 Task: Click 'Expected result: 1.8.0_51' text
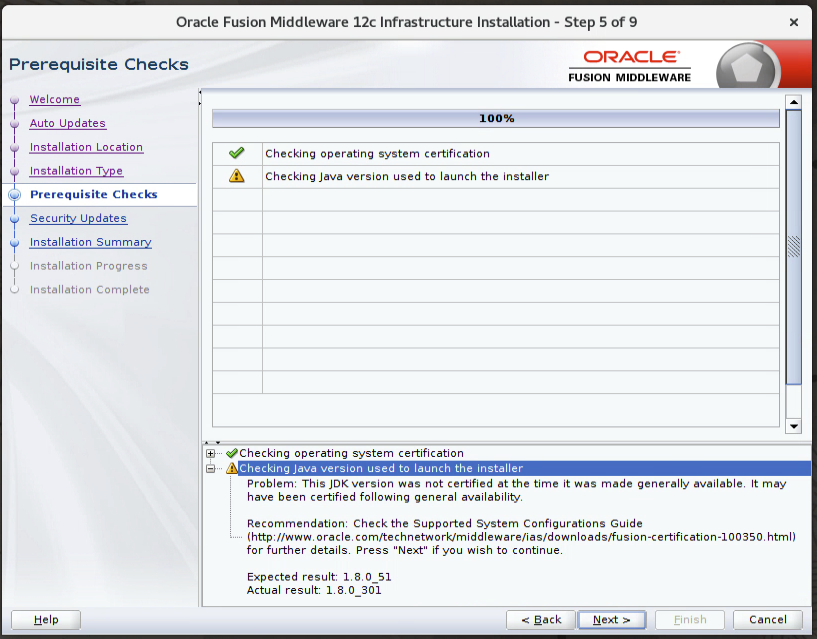(x=319, y=577)
